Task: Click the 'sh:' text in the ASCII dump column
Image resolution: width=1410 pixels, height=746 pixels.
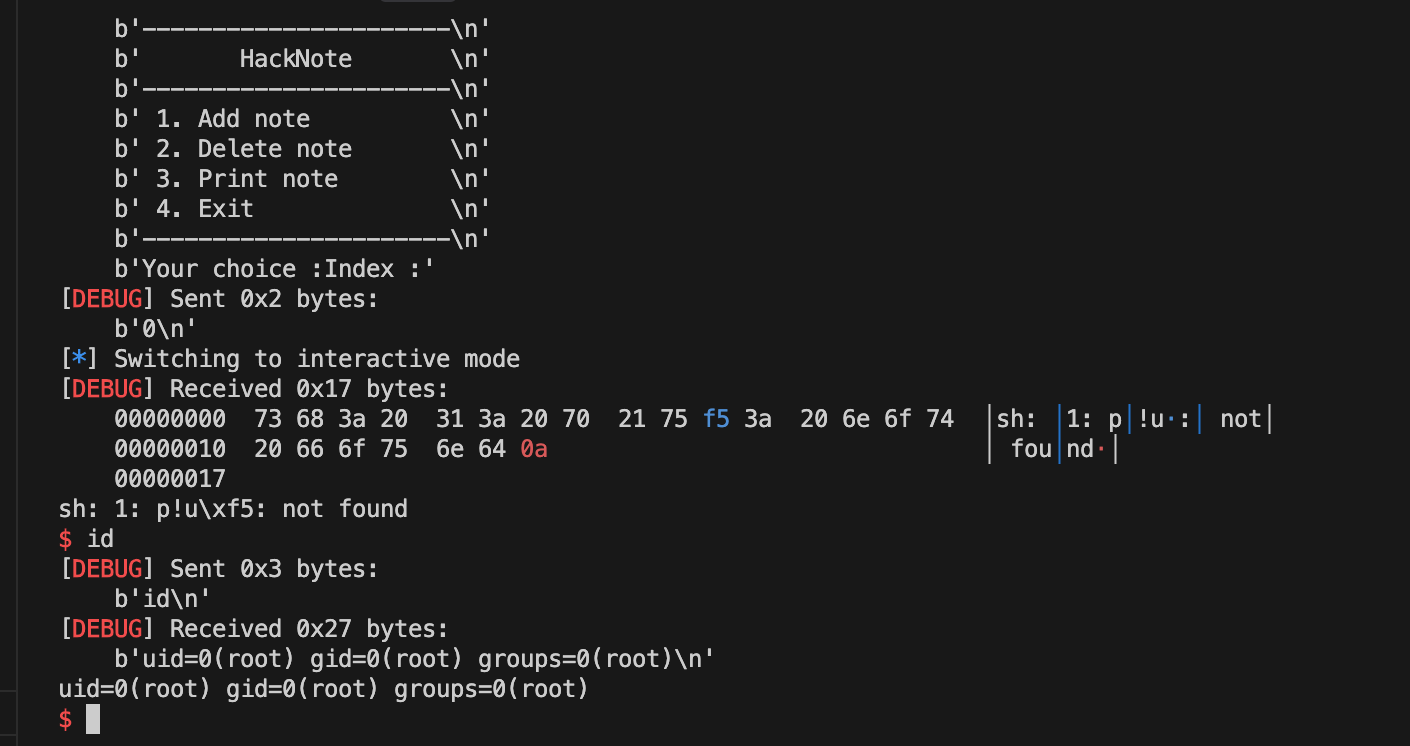Action: [x=1016, y=419]
